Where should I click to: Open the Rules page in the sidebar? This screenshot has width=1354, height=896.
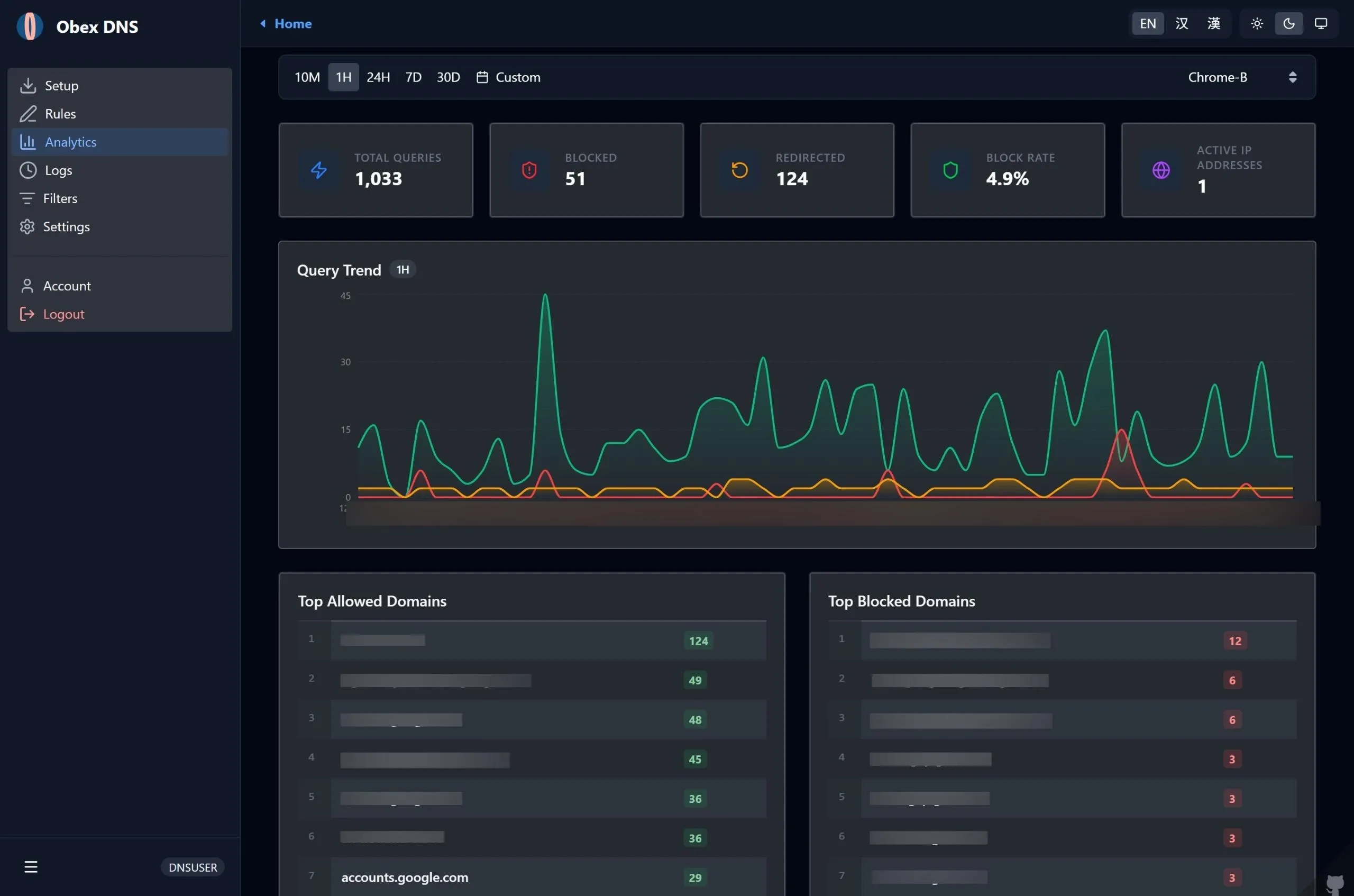[x=120, y=114]
